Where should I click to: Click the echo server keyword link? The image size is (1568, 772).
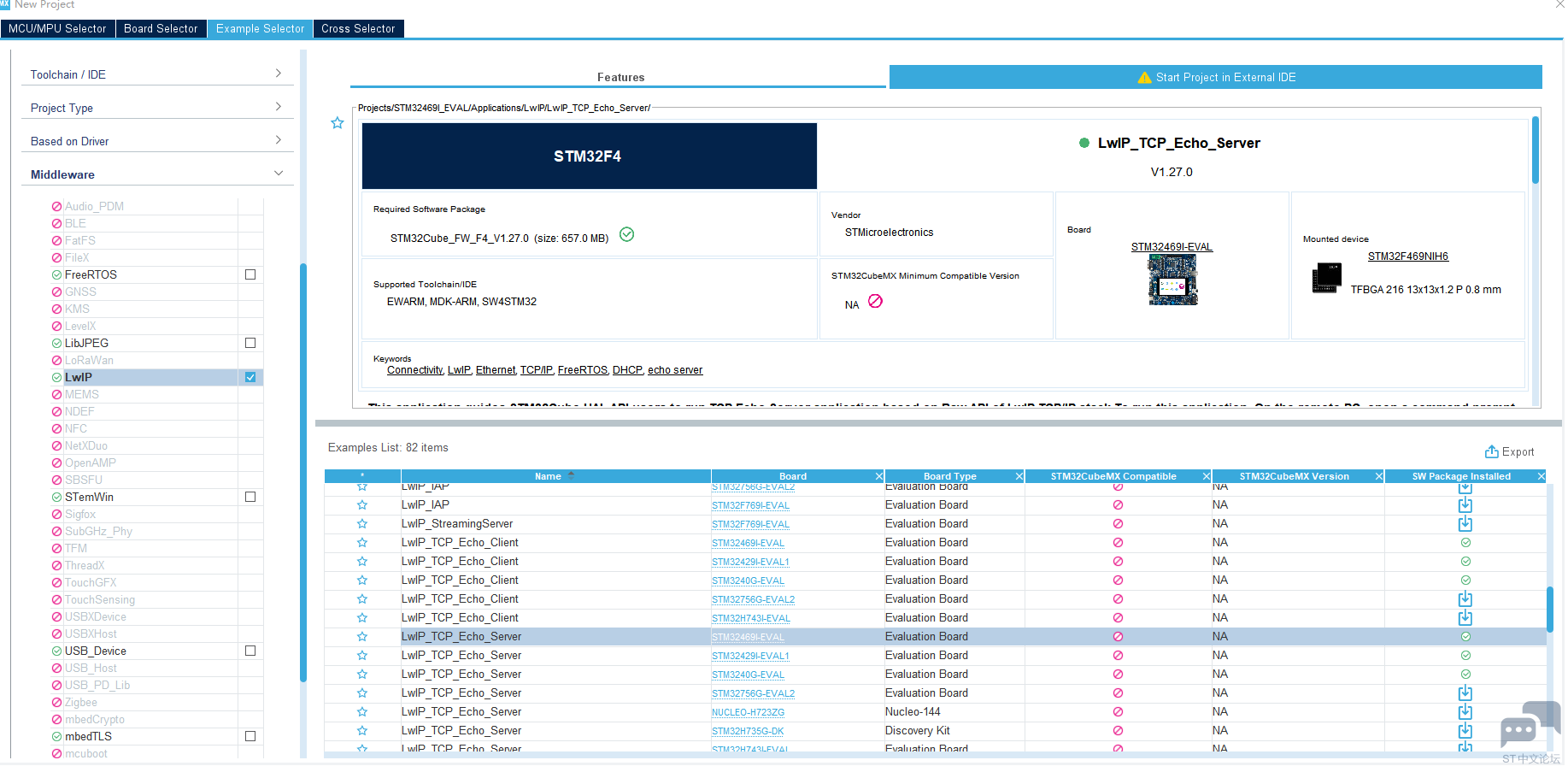point(675,370)
